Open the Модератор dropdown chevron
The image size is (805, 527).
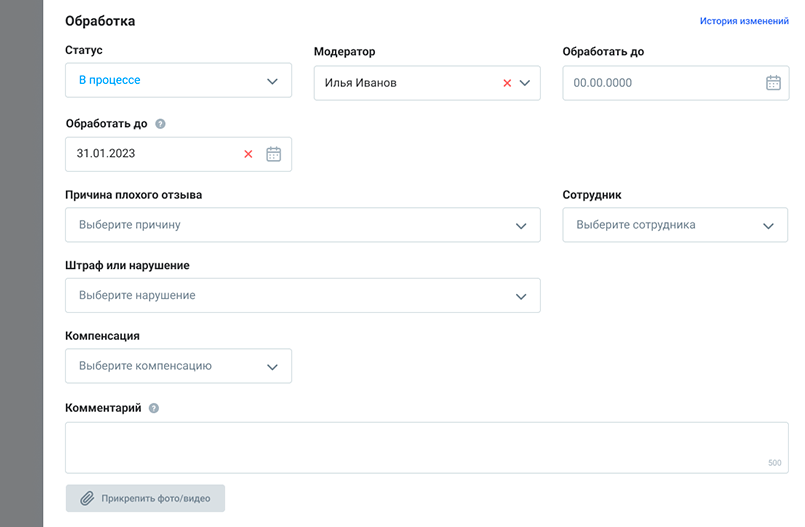tap(525, 83)
